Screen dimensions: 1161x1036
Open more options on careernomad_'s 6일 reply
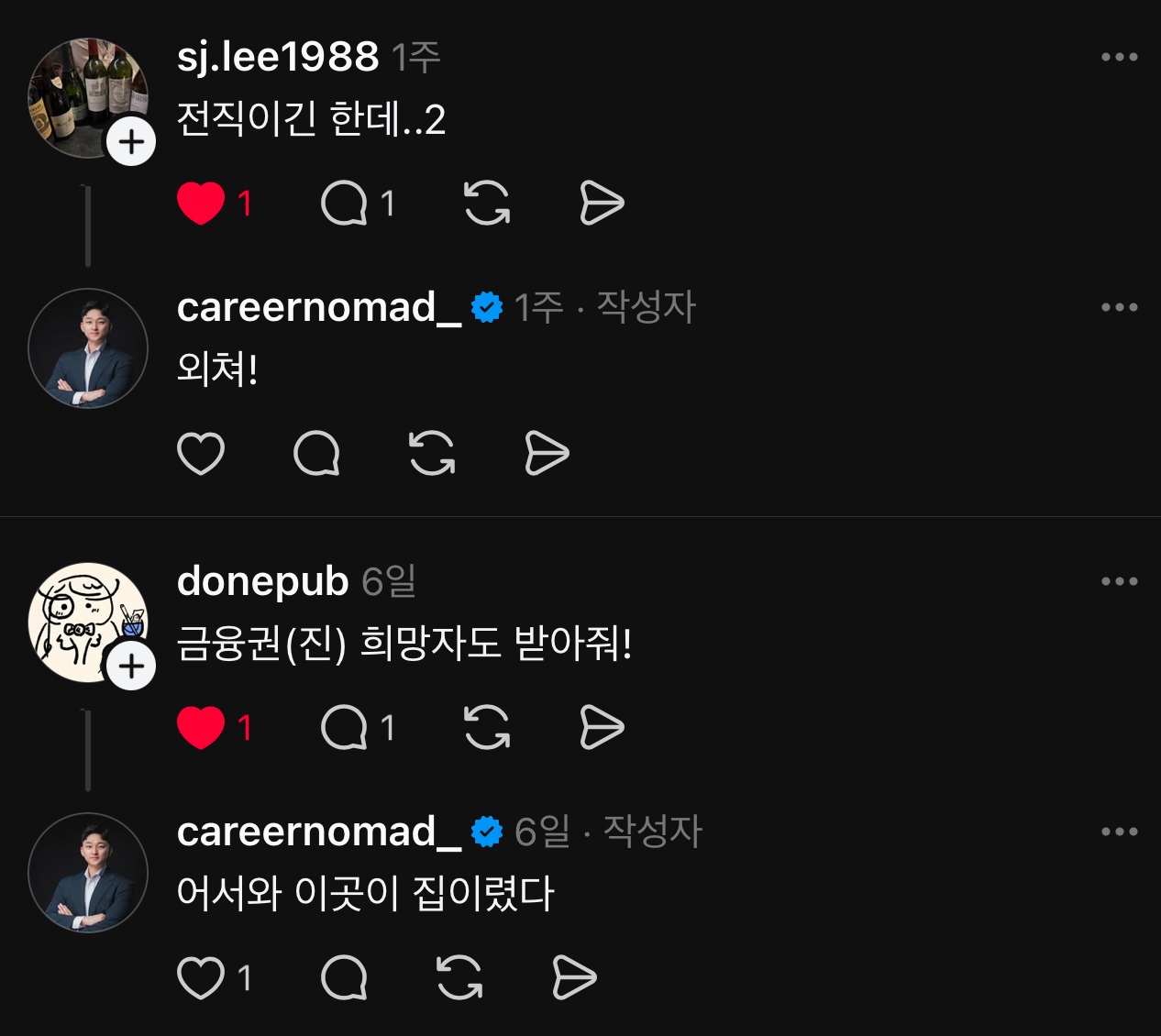coord(1120,832)
